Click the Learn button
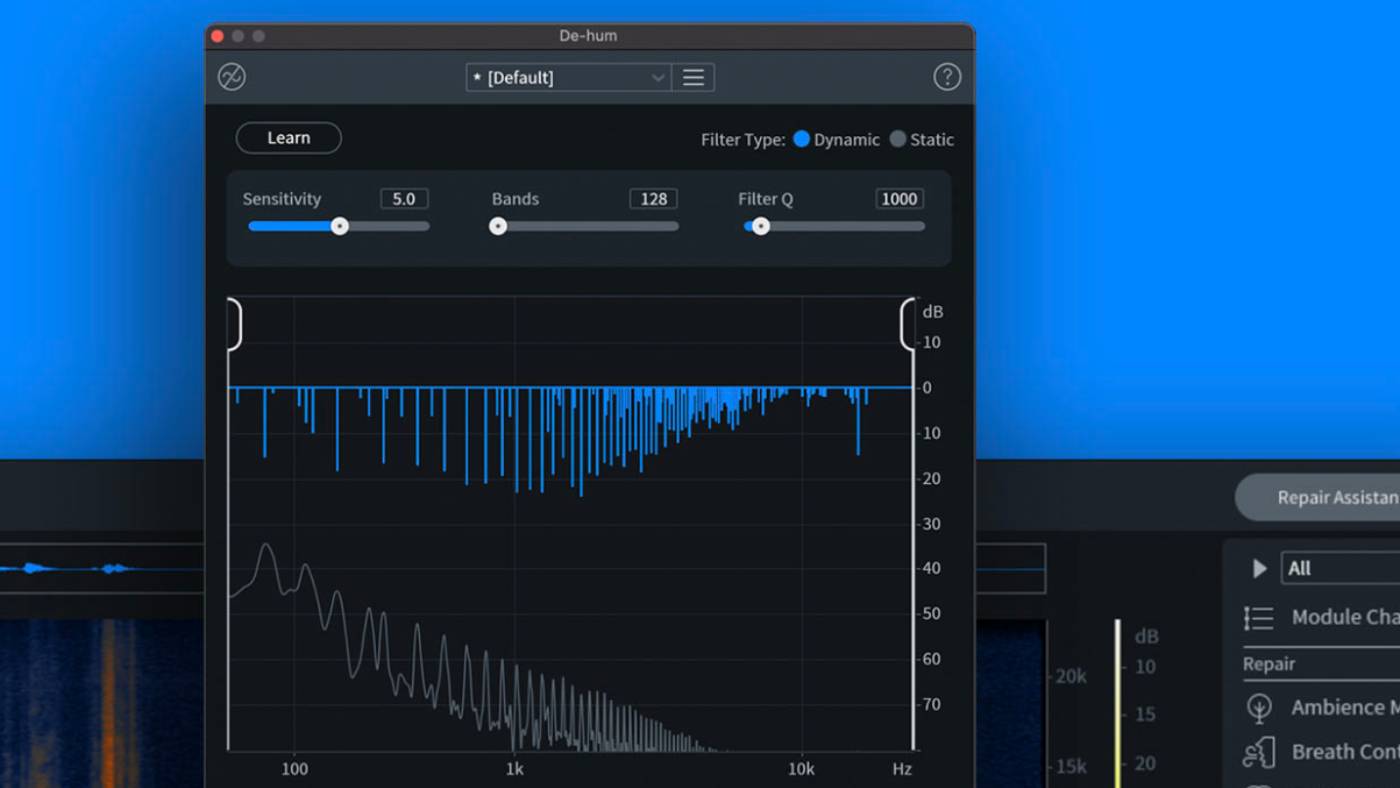The image size is (1400, 788). tap(288, 138)
